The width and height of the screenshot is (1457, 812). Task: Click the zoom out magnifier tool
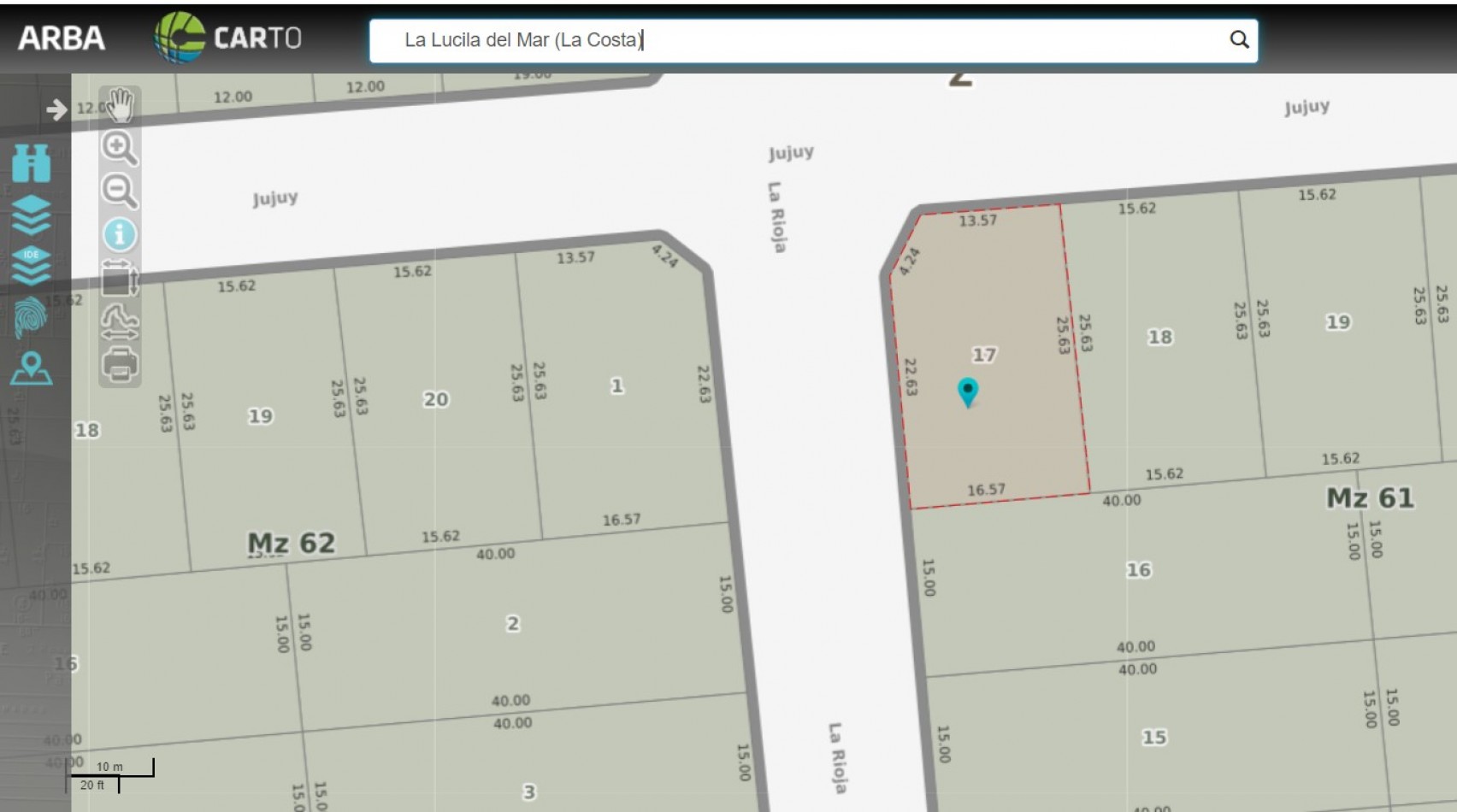[120, 191]
